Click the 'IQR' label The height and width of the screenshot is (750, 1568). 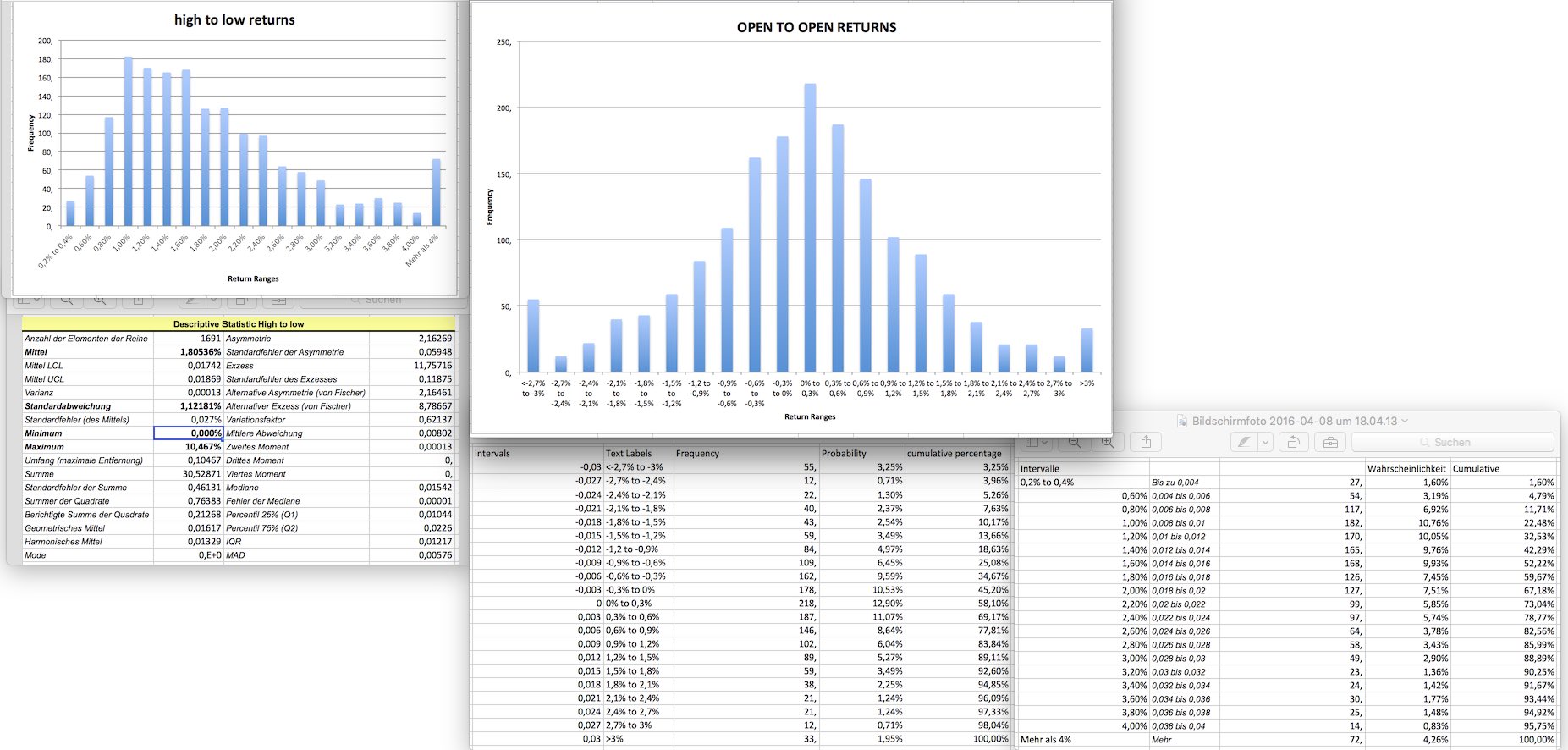click(234, 542)
